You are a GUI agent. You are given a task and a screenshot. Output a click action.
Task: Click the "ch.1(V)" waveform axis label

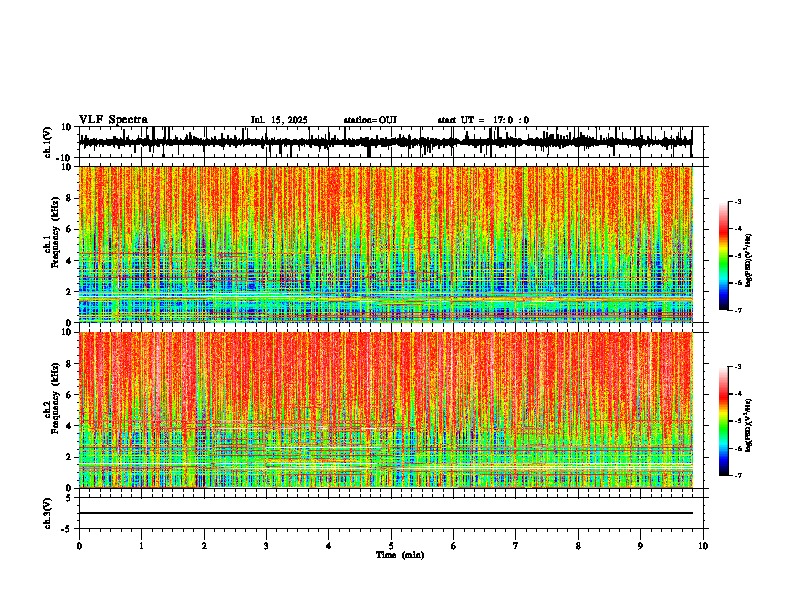pos(48,142)
